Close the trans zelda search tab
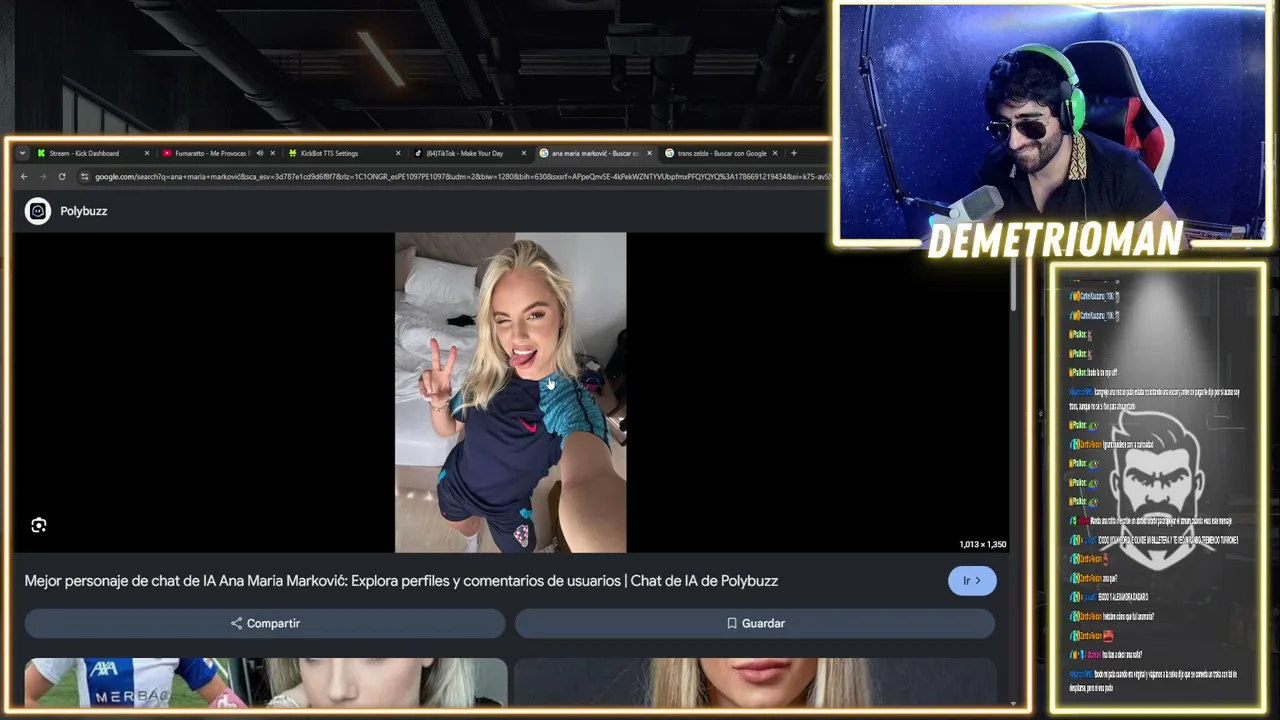 pyautogui.click(x=775, y=153)
